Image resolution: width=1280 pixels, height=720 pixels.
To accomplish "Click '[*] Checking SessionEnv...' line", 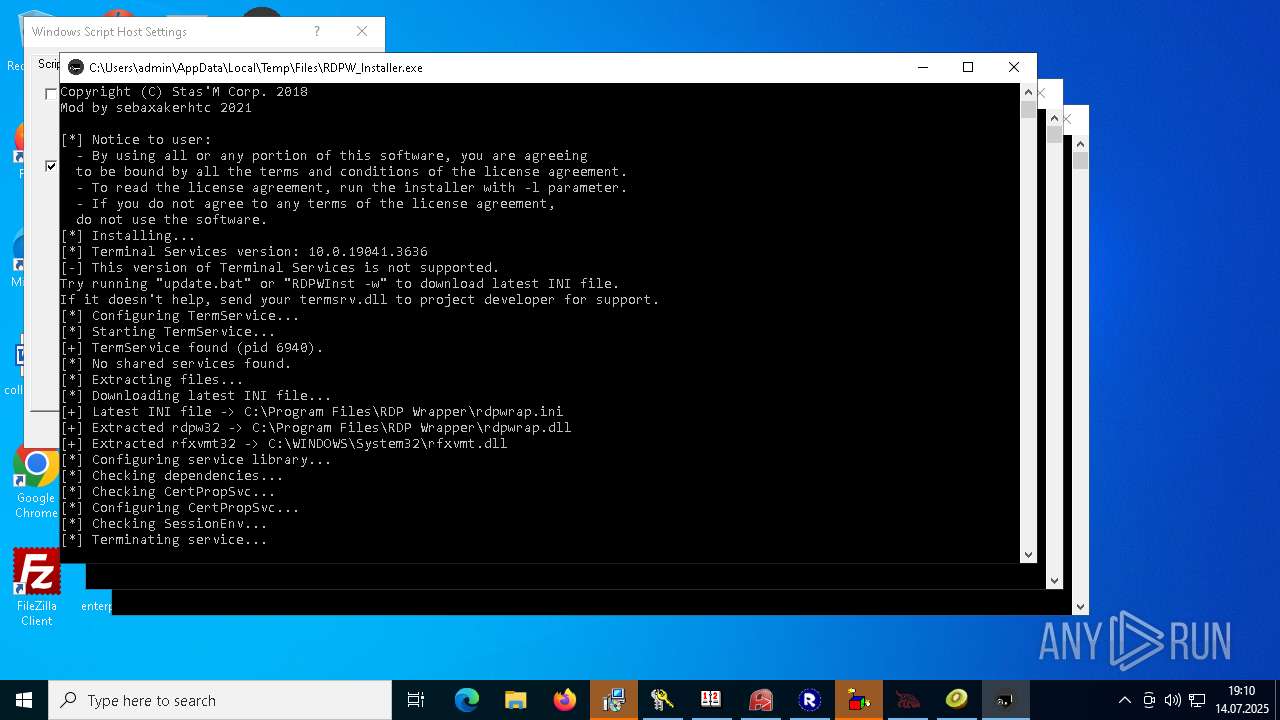I will (x=164, y=524).
